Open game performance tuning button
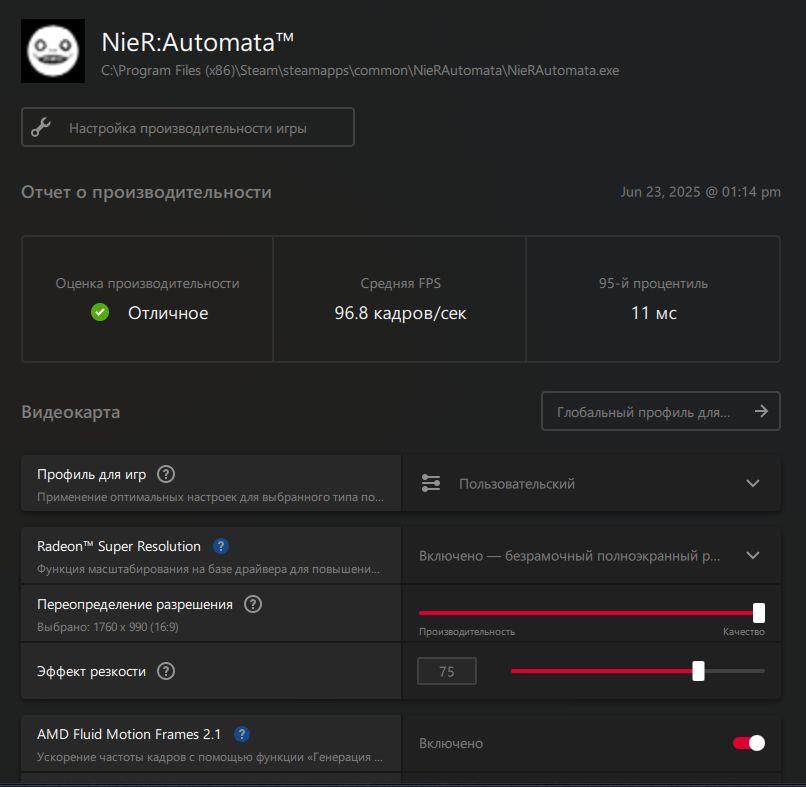The image size is (806, 787). tap(188, 127)
